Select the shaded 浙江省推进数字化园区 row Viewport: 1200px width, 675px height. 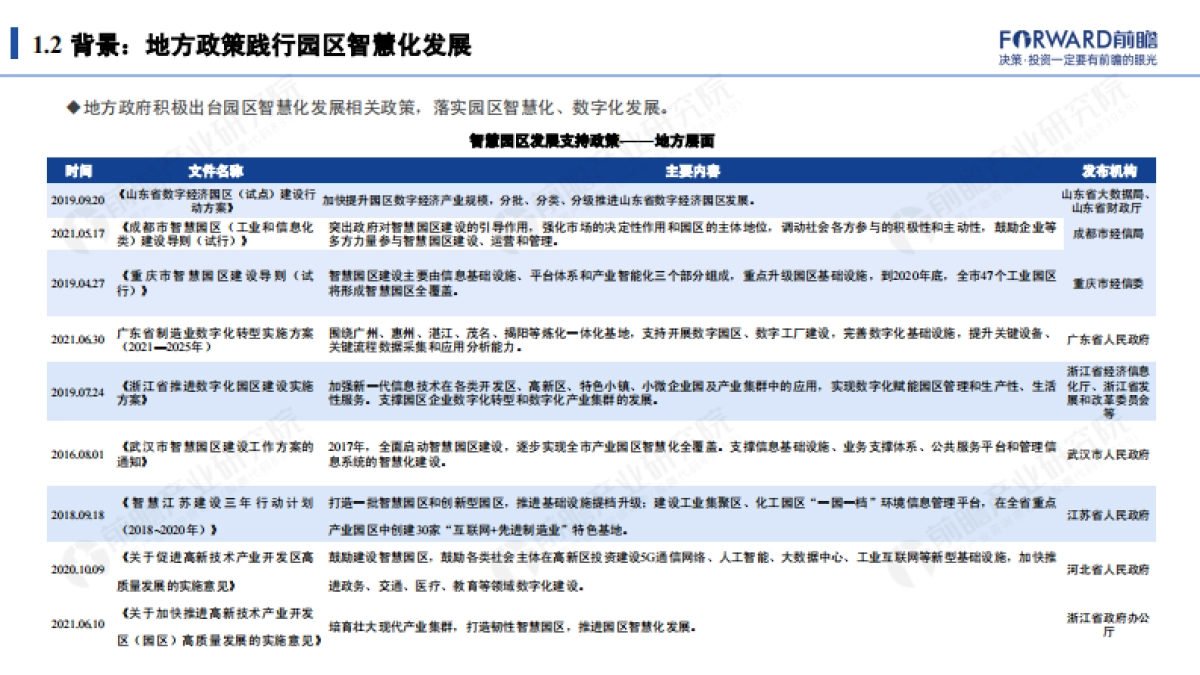coord(600,392)
